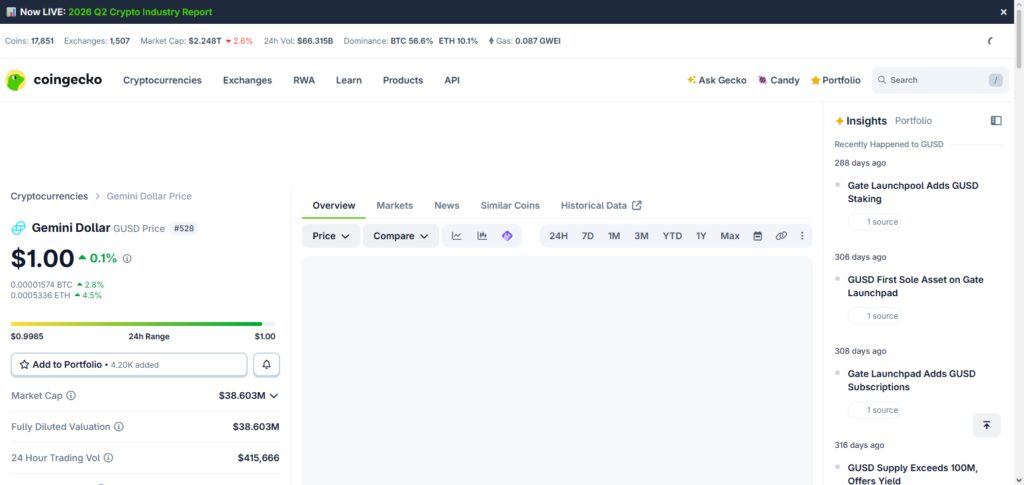The image size is (1024, 485).
Task: Select the YTD chart range
Action: tap(672, 236)
